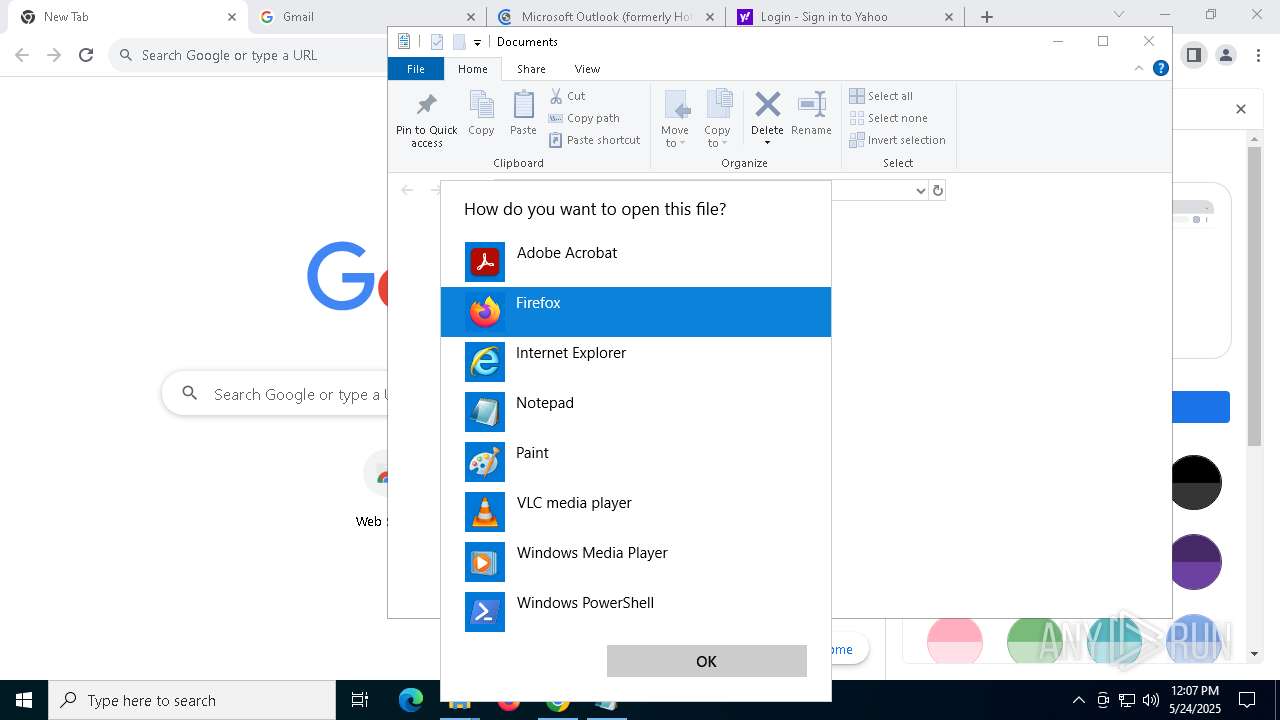This screenshot has height=720, width=1280.
Task: Open Task View on the taskbar
Action: [x=360, y=700]
